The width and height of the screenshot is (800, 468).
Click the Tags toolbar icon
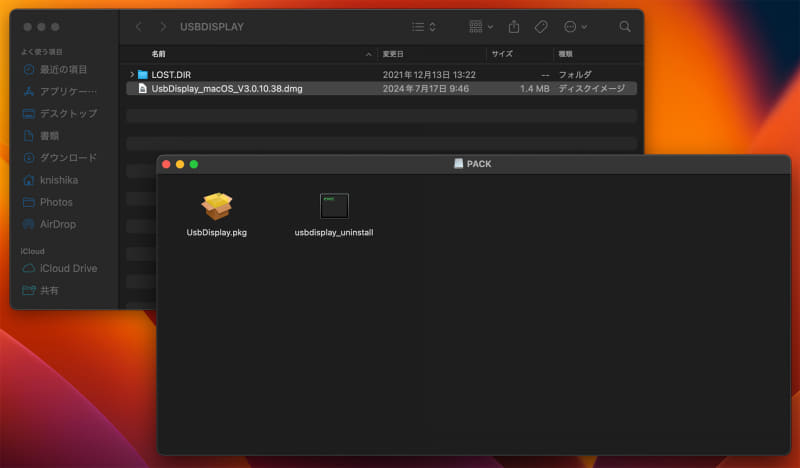(541, 27)
